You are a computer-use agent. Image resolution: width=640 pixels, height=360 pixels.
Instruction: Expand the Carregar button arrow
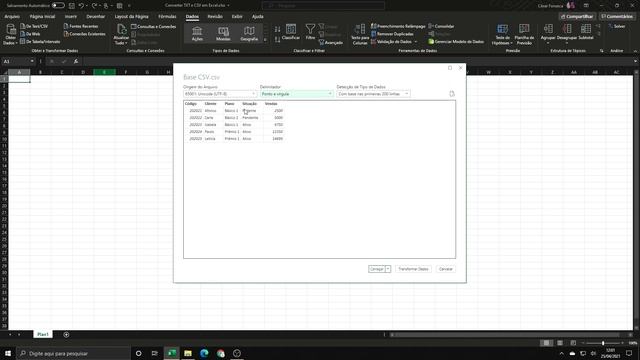click(x=388, y=269)
